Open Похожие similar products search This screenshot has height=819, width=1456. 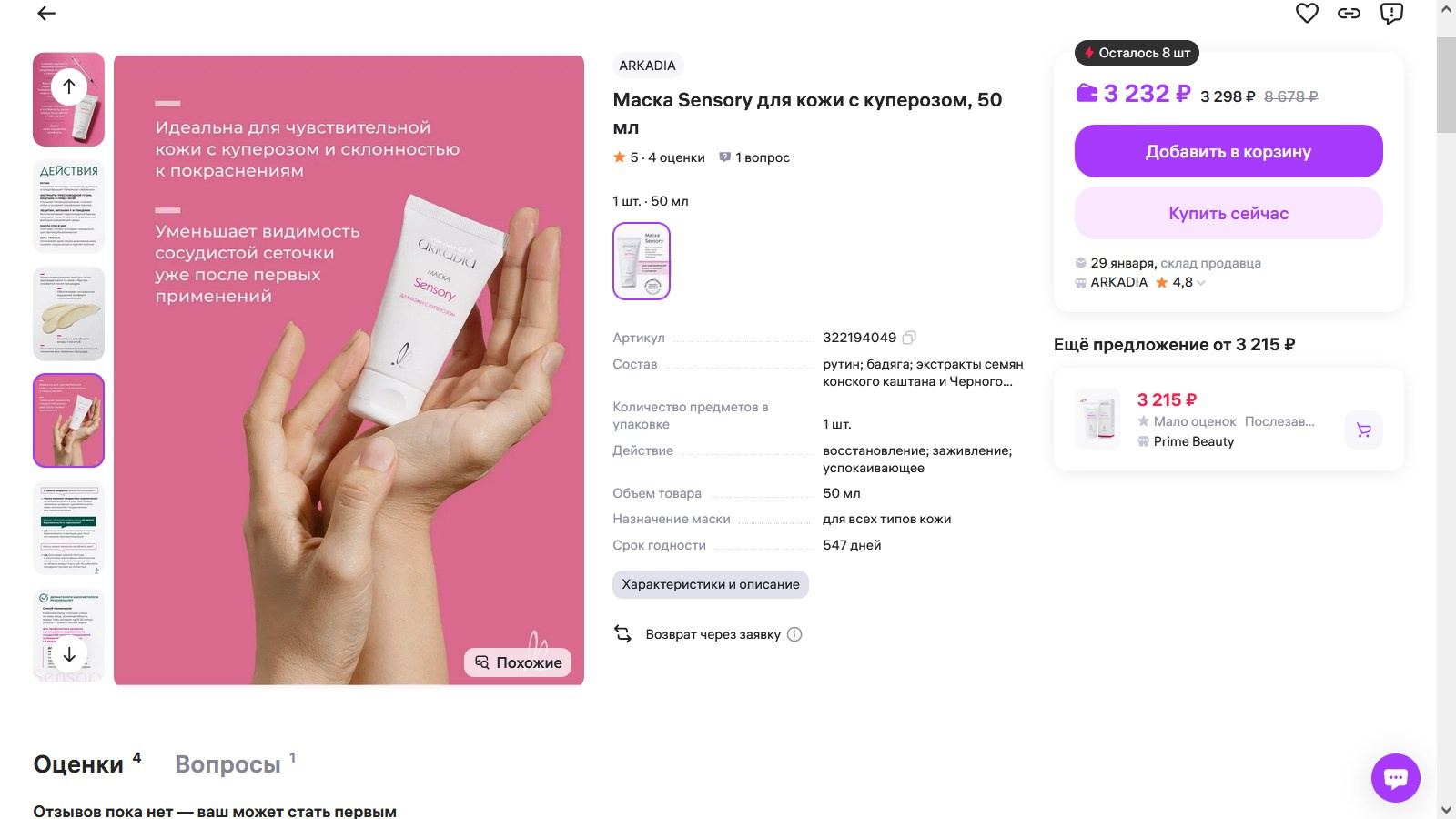(517, 662)
